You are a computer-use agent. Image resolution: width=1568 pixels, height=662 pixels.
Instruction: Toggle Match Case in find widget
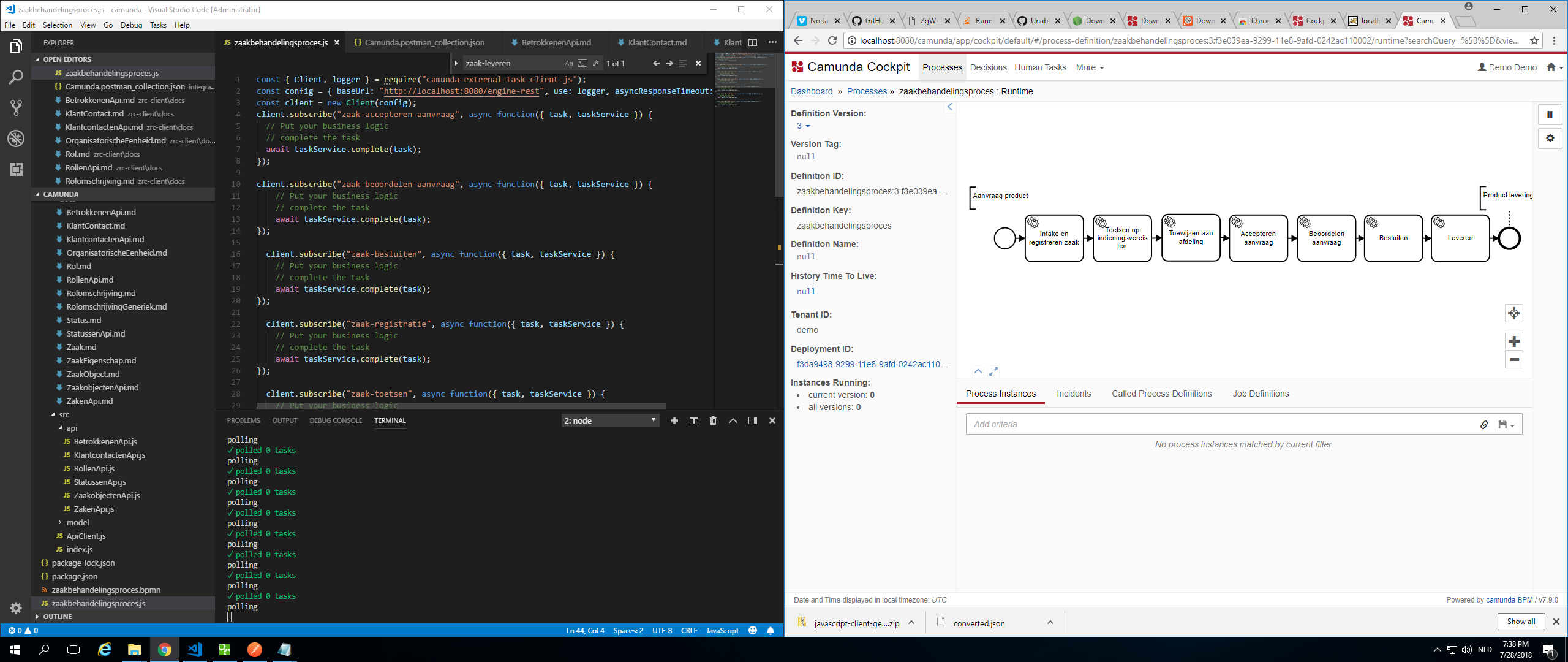pyautogui.click(x=568, y=63)
